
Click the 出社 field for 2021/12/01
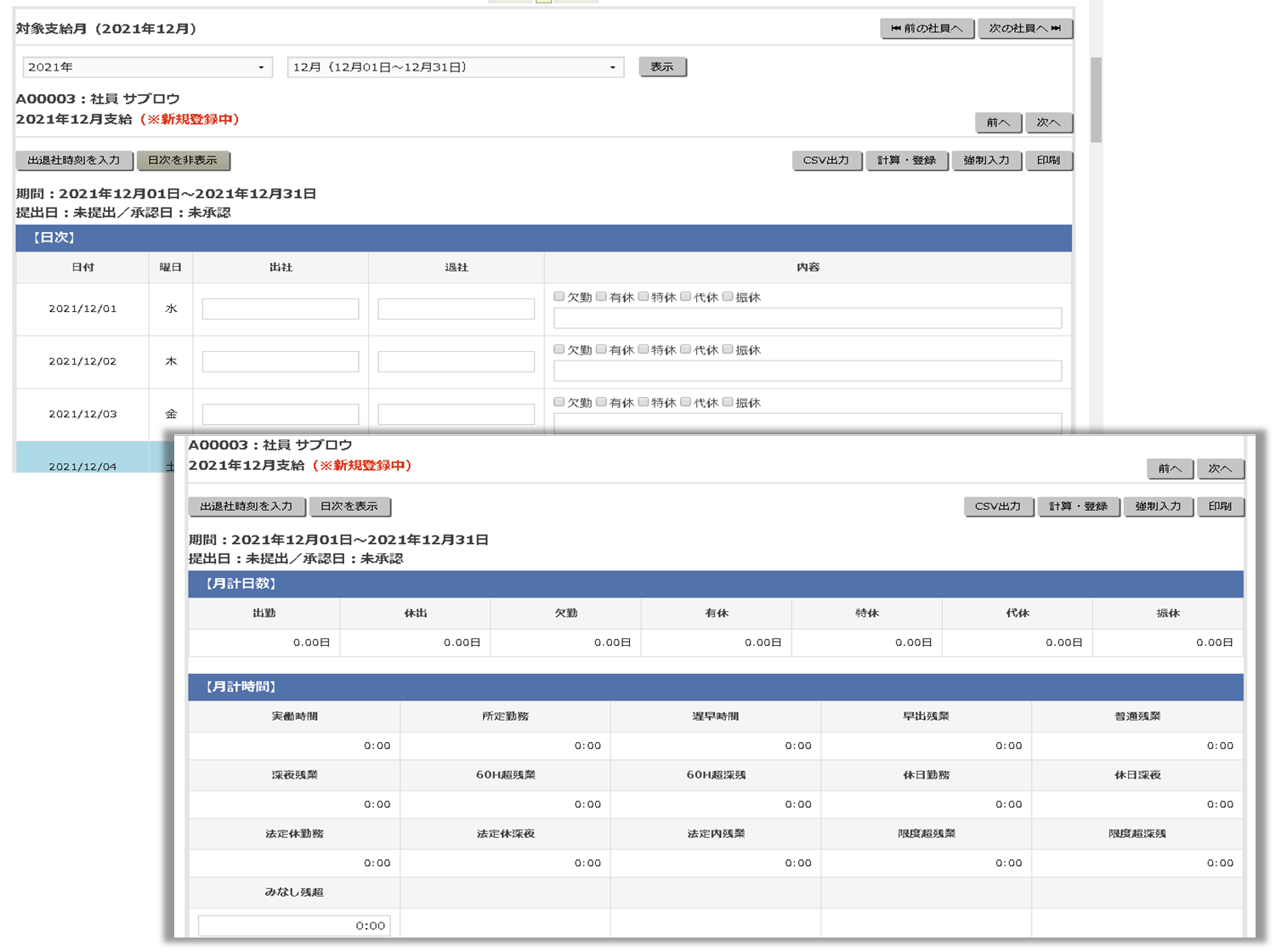279,309
